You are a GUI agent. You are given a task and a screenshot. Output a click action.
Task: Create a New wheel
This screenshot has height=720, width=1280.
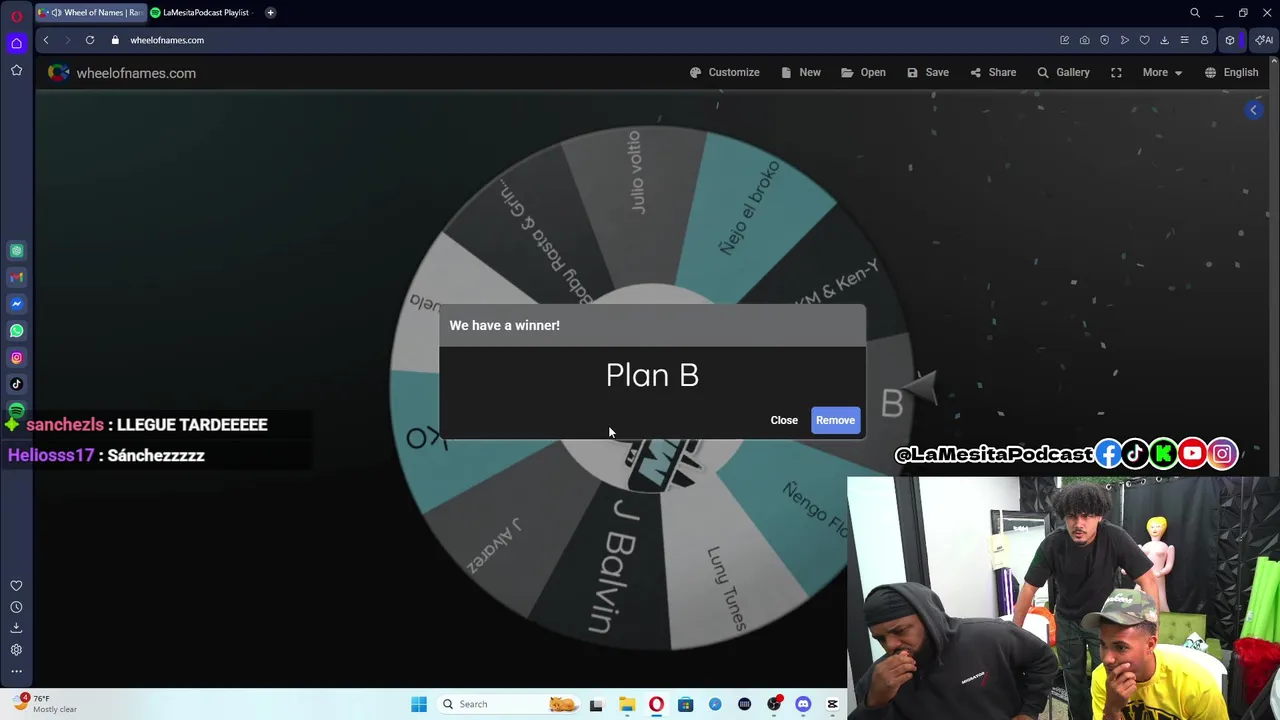(x=800, y=72)
